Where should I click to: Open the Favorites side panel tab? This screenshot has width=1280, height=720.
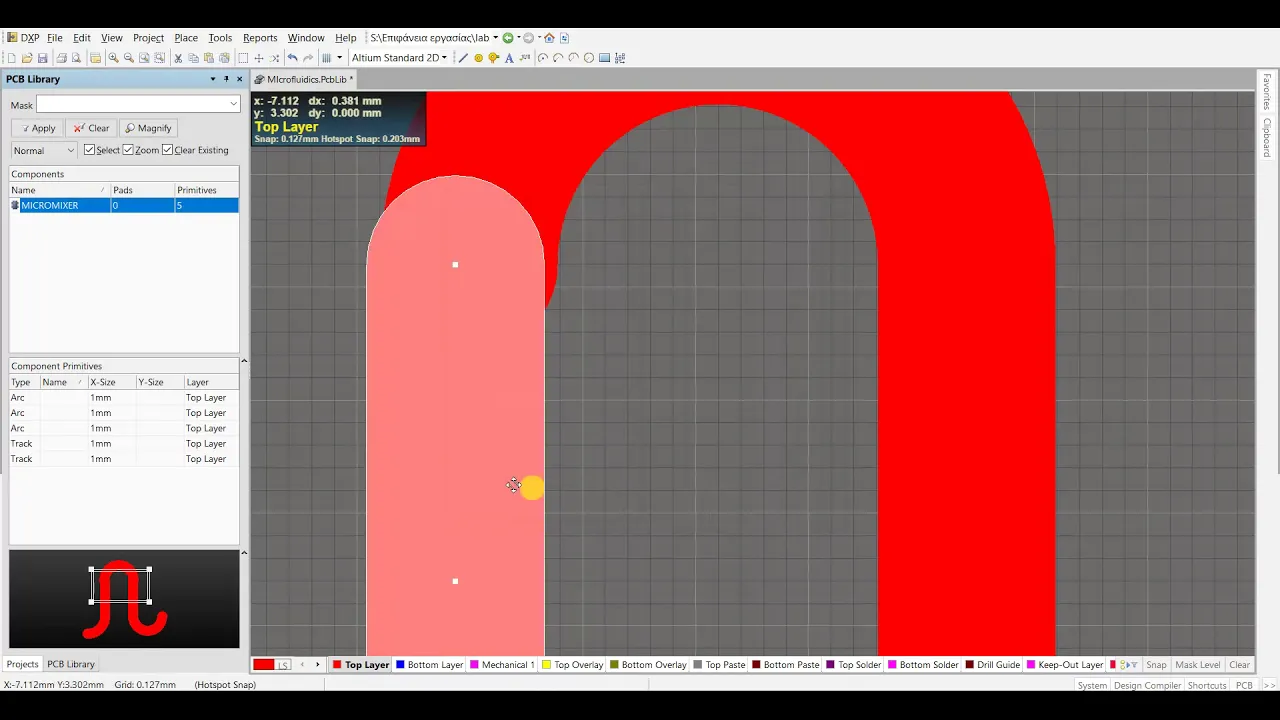pyautogui.click(x=1267, y=91)
